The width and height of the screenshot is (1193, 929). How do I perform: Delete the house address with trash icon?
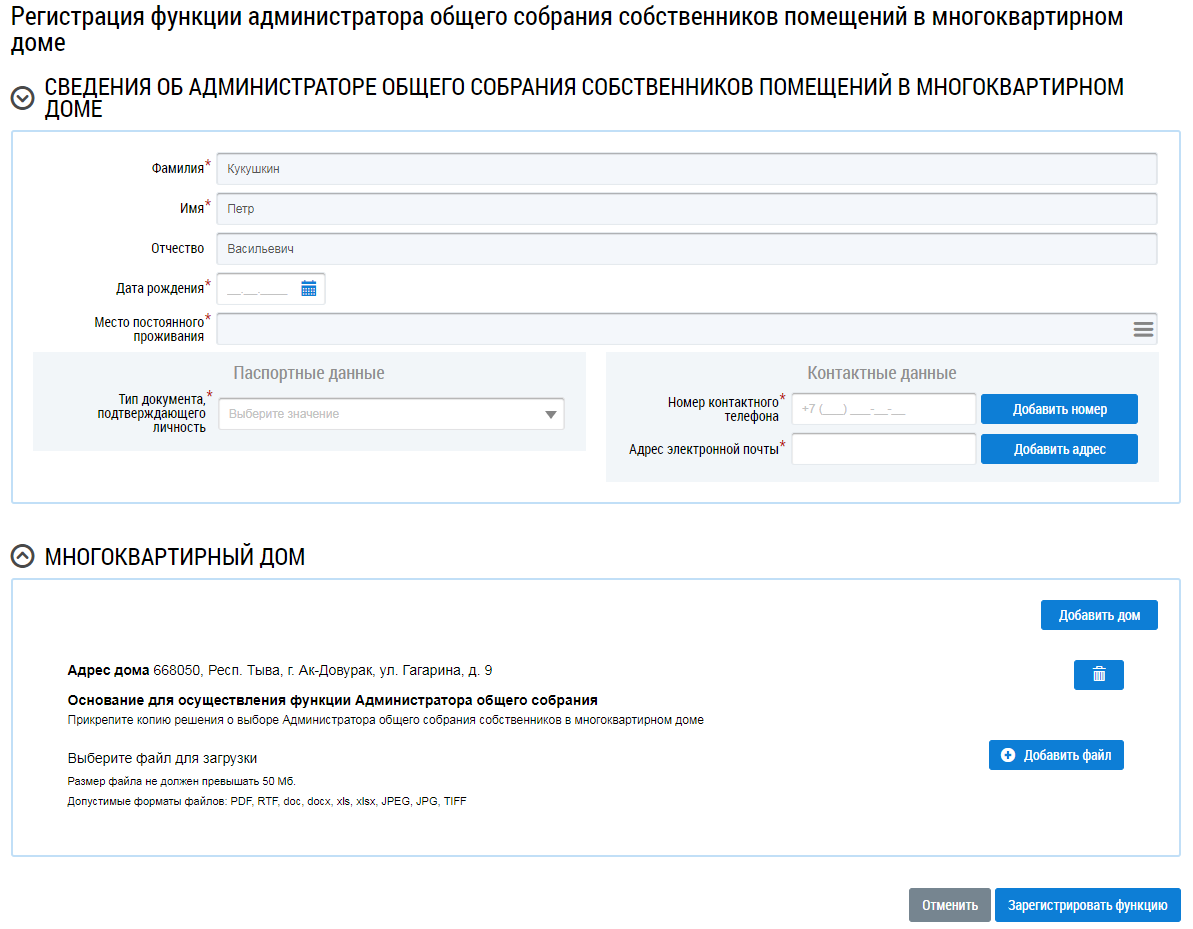1098,675
